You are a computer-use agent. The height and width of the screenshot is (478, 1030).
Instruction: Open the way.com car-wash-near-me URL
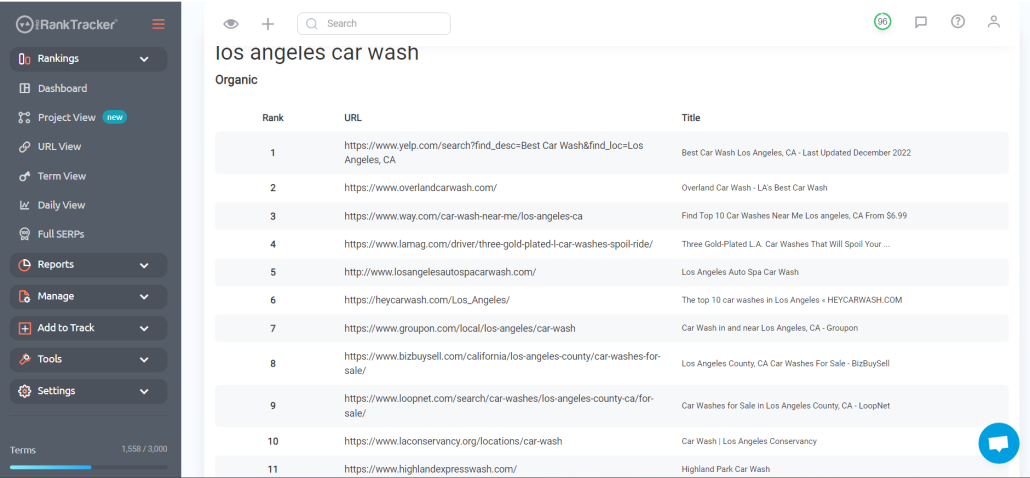(x=463, y=216)
